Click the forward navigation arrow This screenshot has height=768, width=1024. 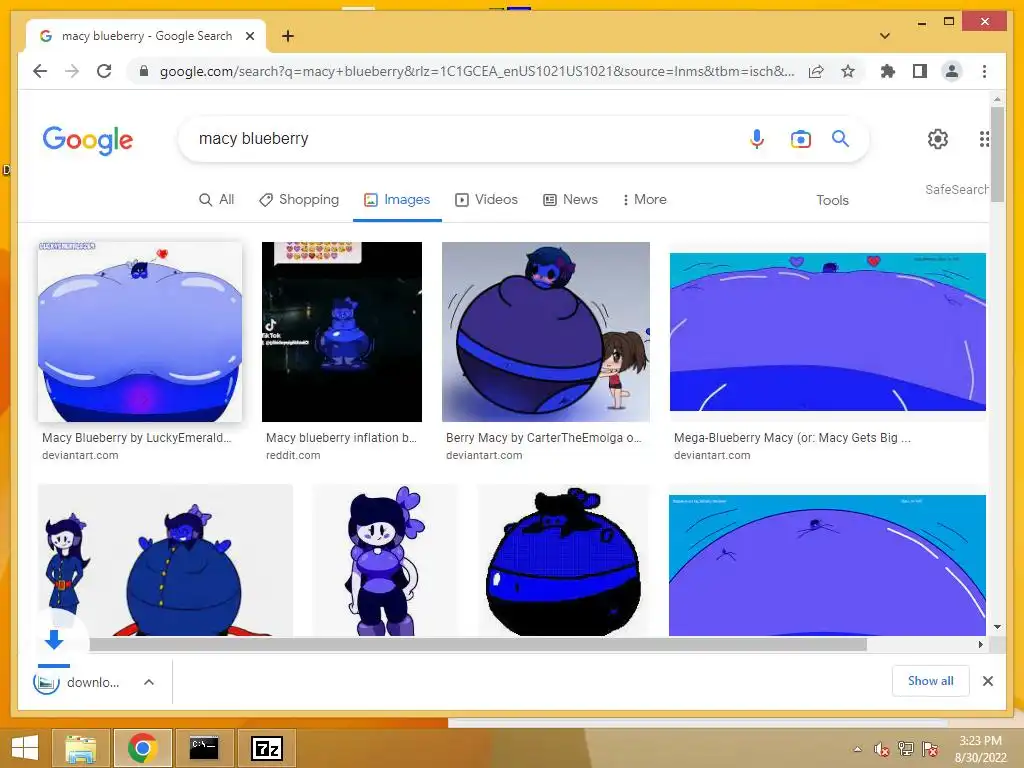click(72, 71)
